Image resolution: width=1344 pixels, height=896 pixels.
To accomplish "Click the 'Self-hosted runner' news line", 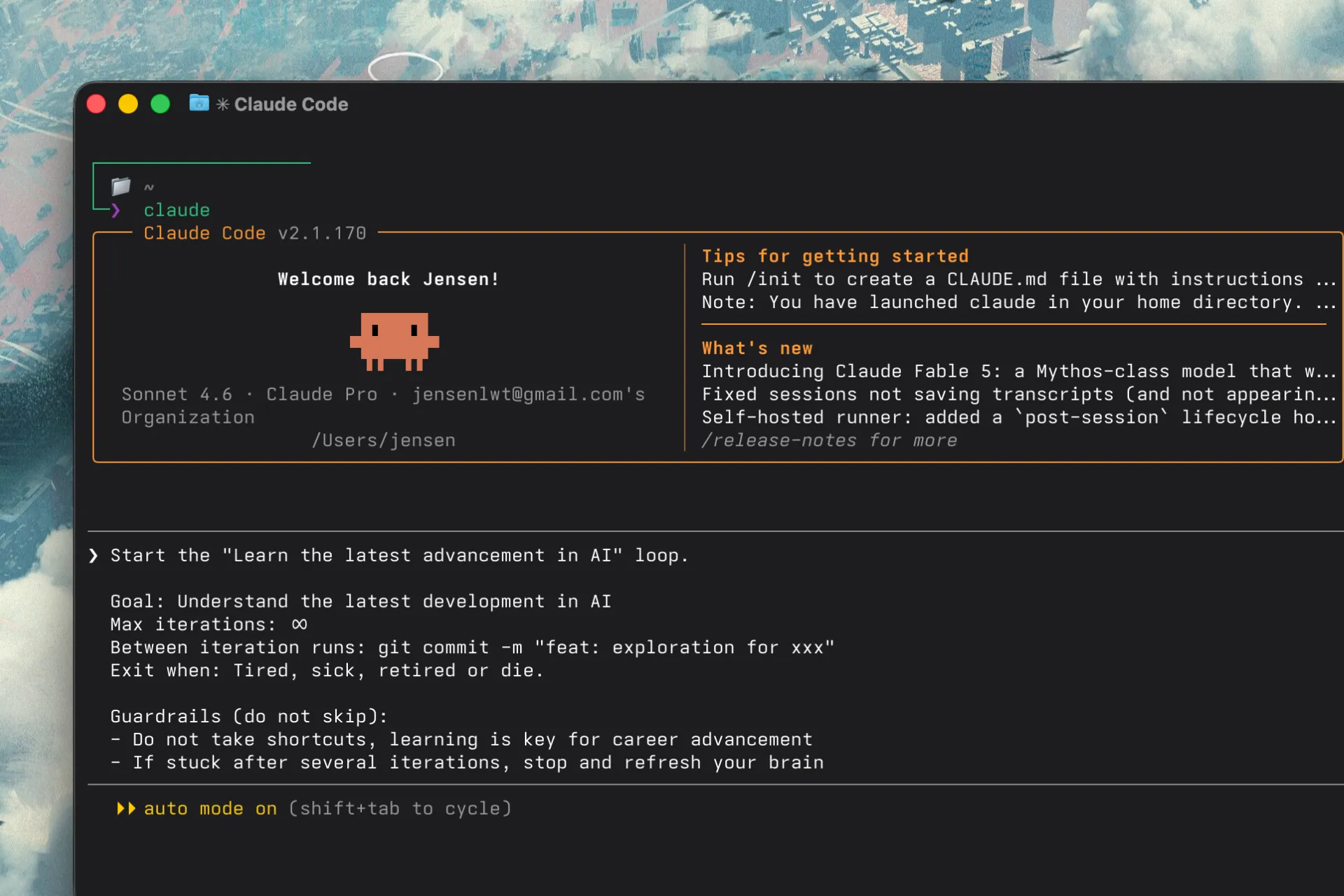I will (x=1019, y=418).
